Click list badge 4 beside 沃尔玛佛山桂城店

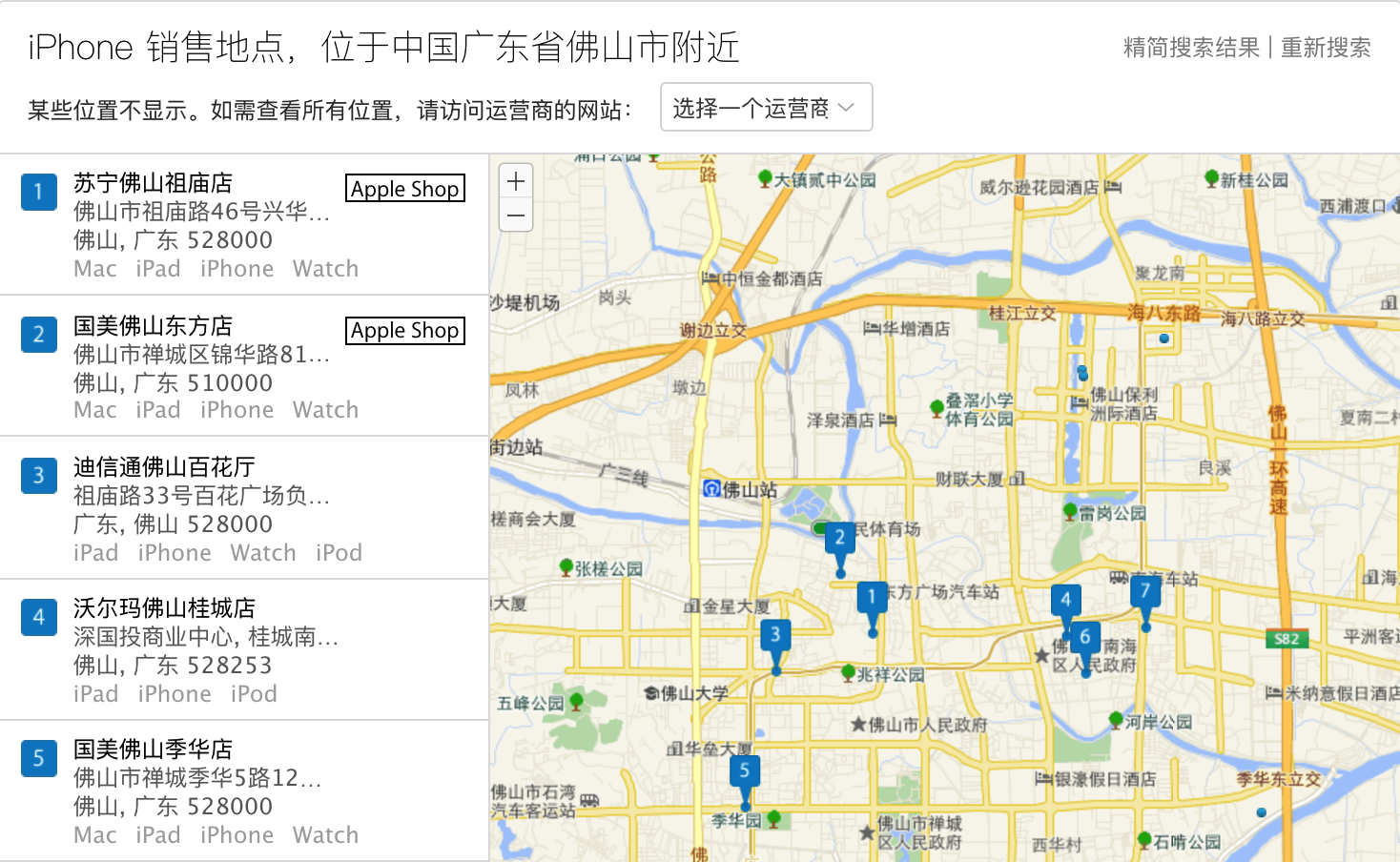coord(39,617)
